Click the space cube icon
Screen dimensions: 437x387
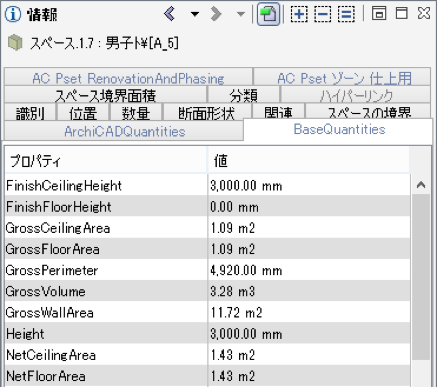pyautogui.click(x=15, y=43)
